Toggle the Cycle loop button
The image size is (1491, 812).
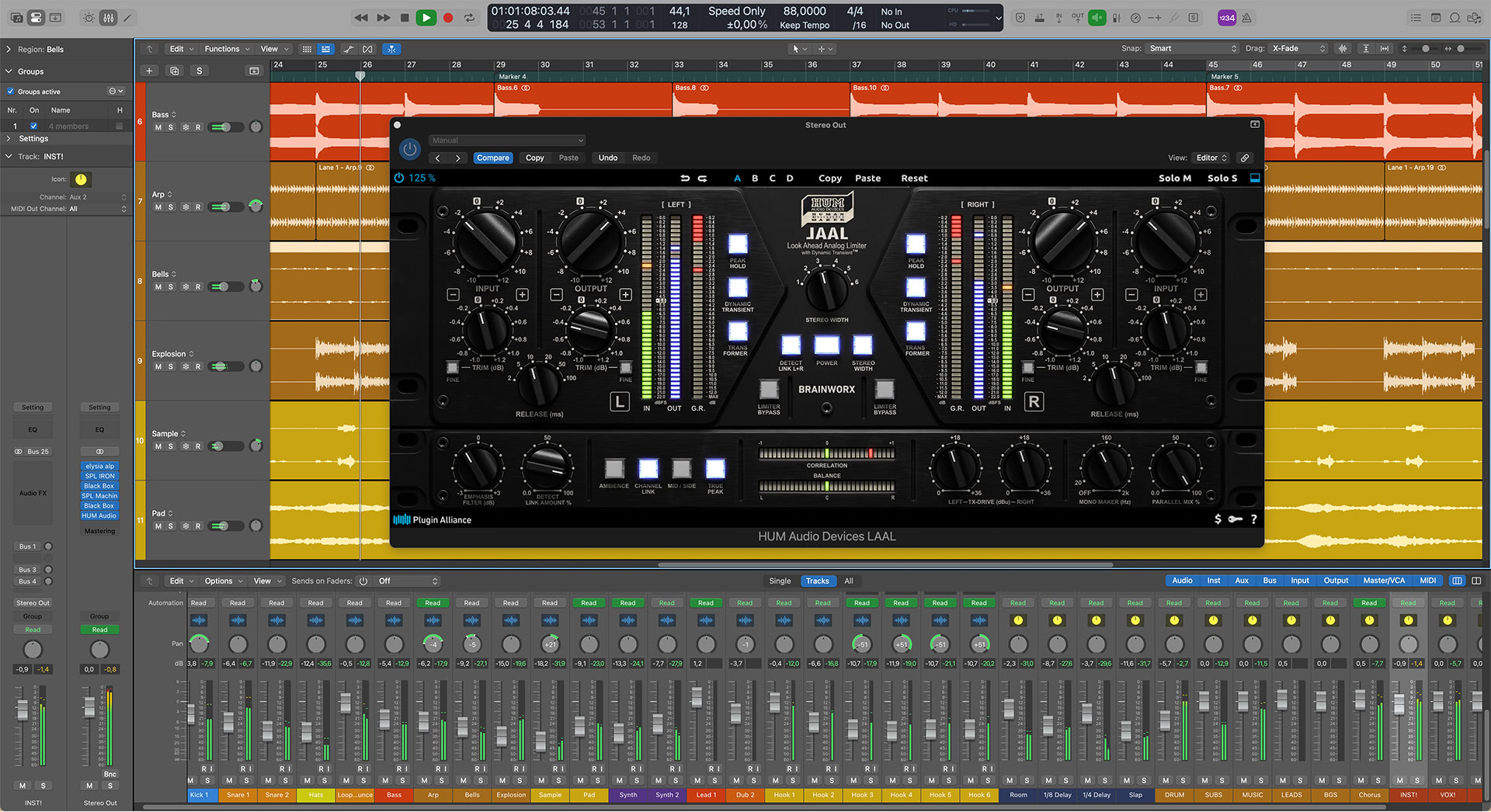469,18
